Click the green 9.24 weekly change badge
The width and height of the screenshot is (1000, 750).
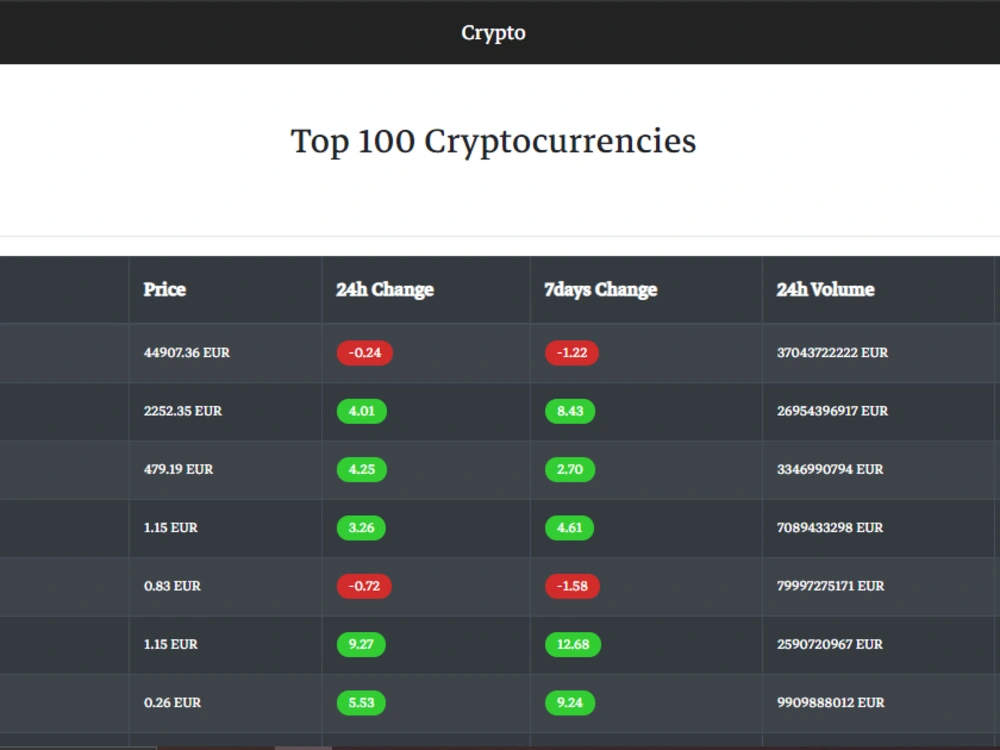coord(570,703)
